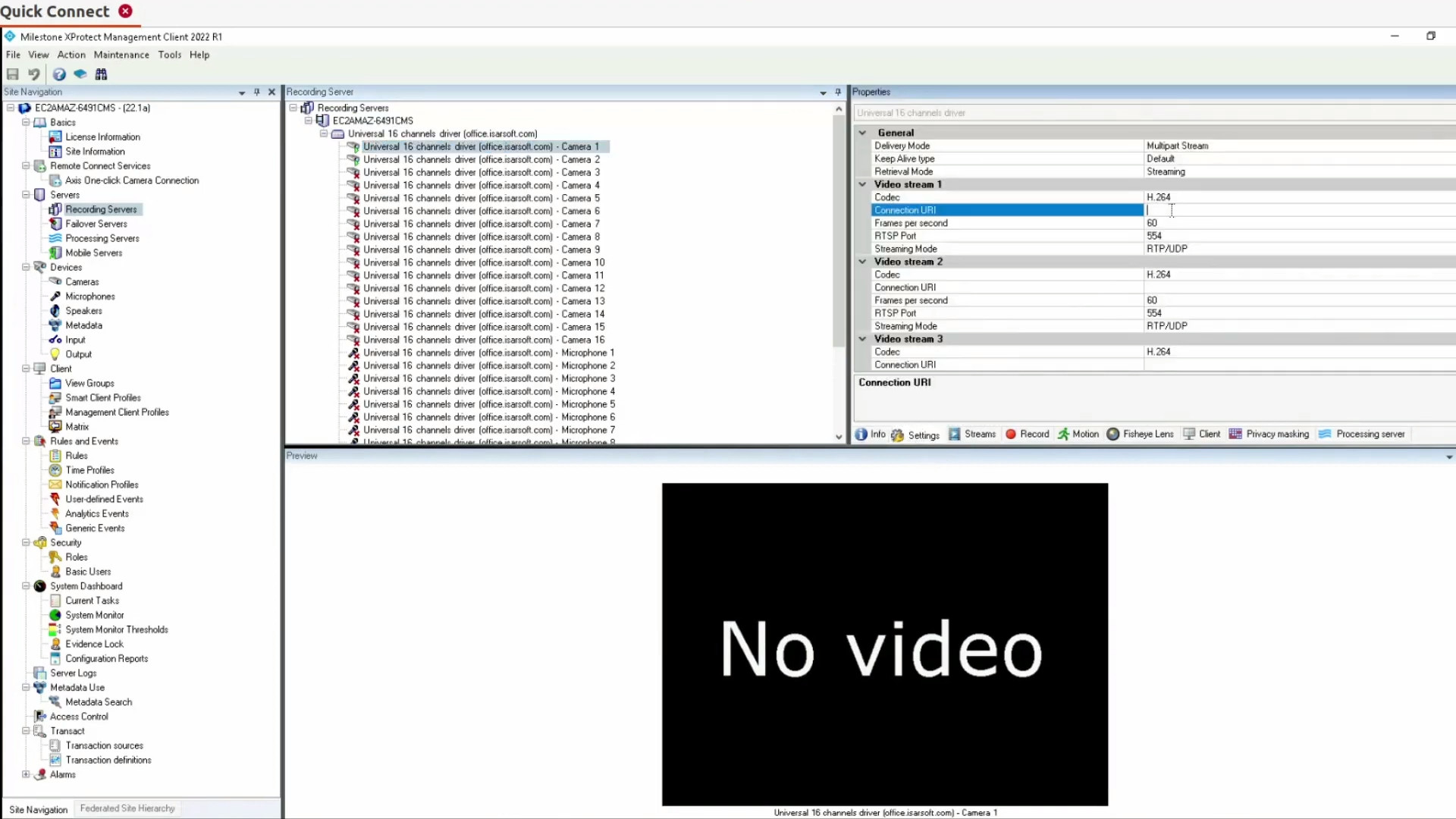Image resolution: width=1456 pixels, height=819 pixels.
Task: Collapse the Video stream 1 section
Action: pos(862,184)
